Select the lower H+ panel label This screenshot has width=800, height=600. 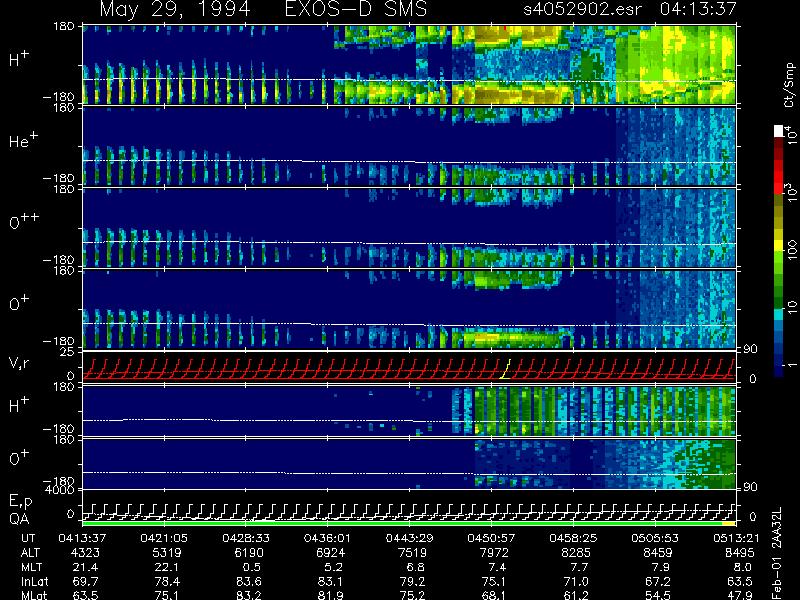tap(19, 405)
